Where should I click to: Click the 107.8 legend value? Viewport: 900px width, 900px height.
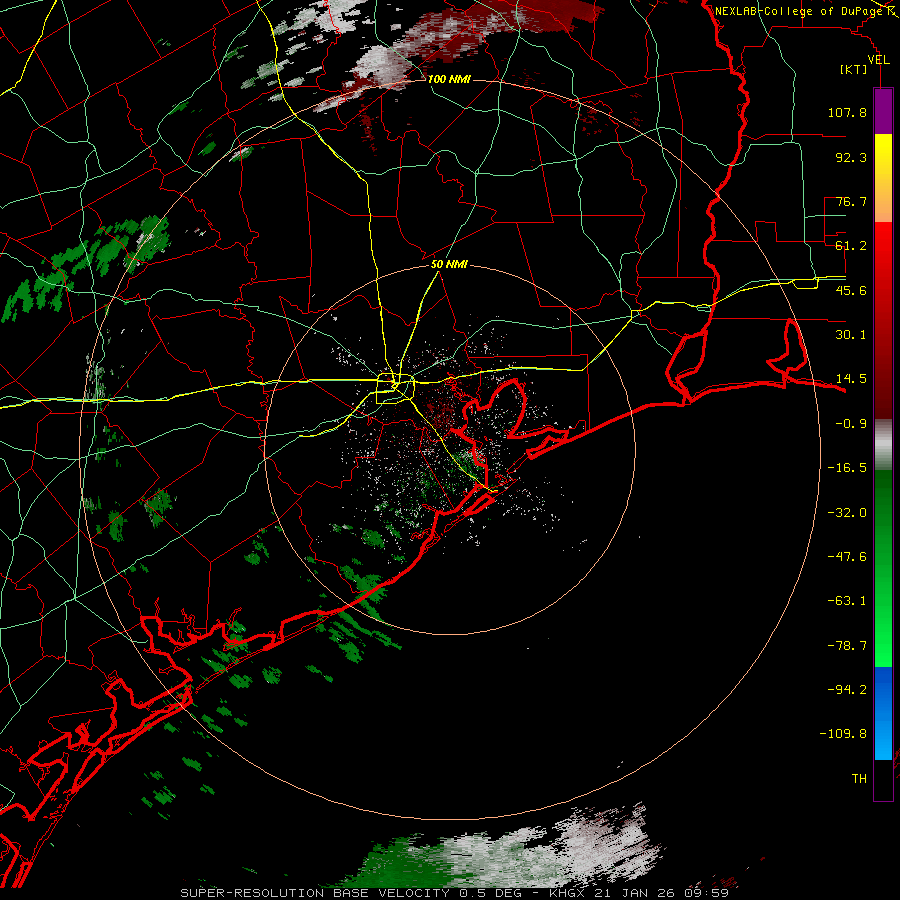pyautogui.click(x=847, y=112)
